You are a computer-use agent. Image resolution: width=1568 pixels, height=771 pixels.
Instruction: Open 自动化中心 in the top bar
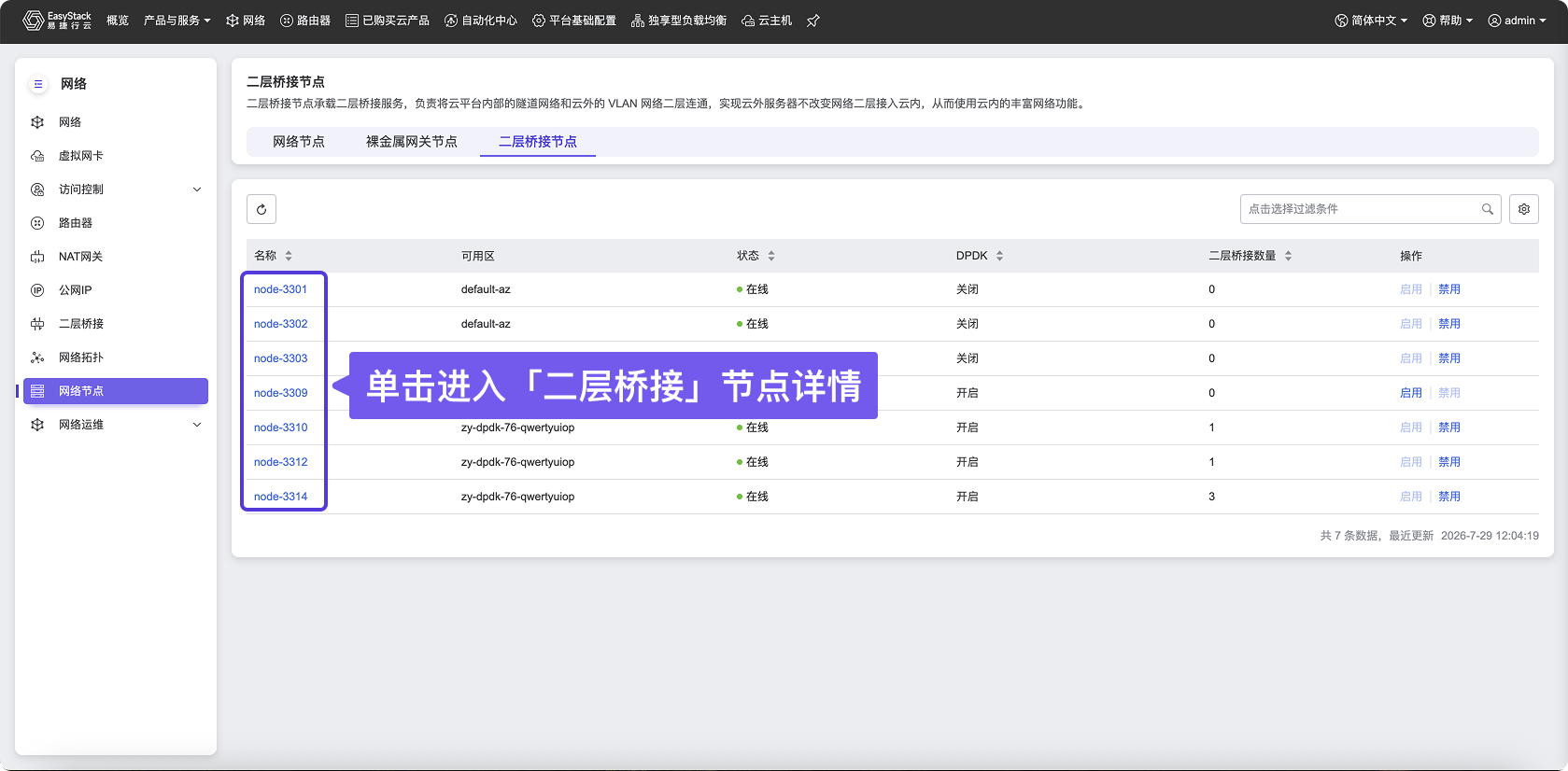pyautogui.click(x=481, y=21)
